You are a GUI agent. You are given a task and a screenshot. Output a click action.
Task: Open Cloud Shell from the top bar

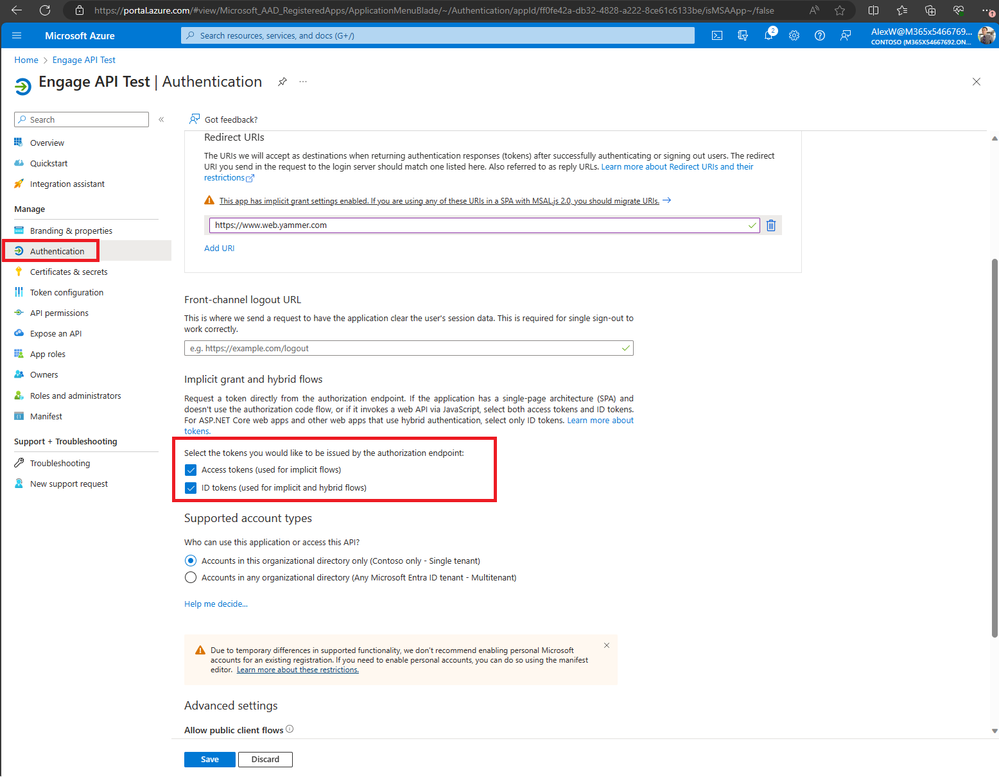717,36
